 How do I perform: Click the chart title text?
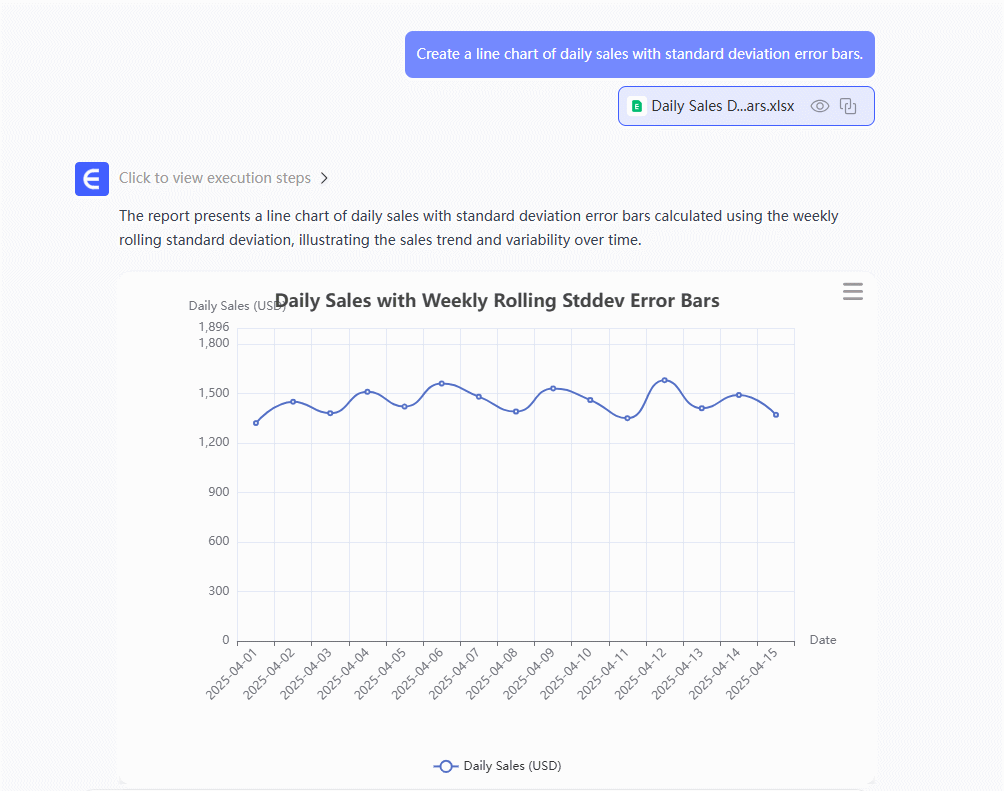497,301
